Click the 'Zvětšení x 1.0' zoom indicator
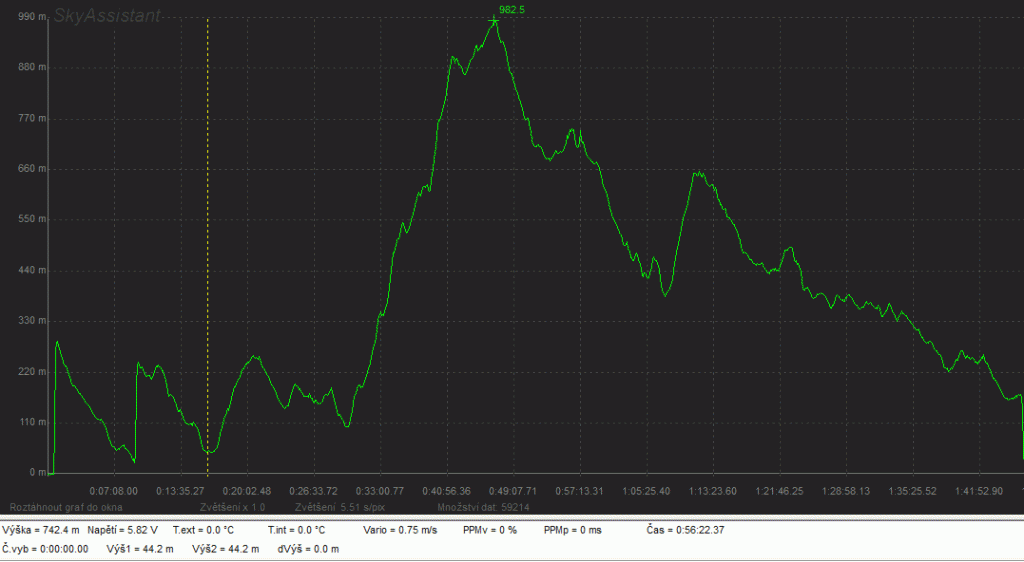Viewport: 1024px width, 562px height. (232, 507)
